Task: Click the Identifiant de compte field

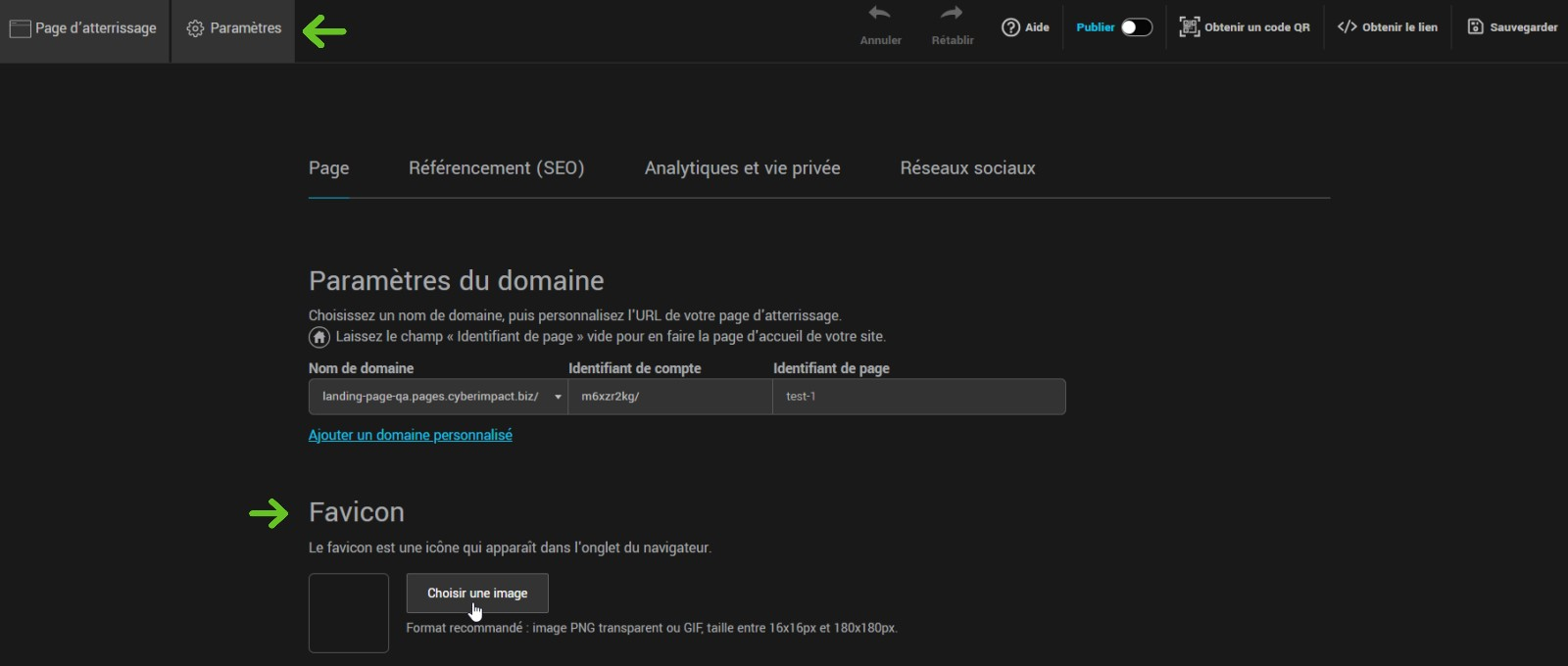Action: 670,397
